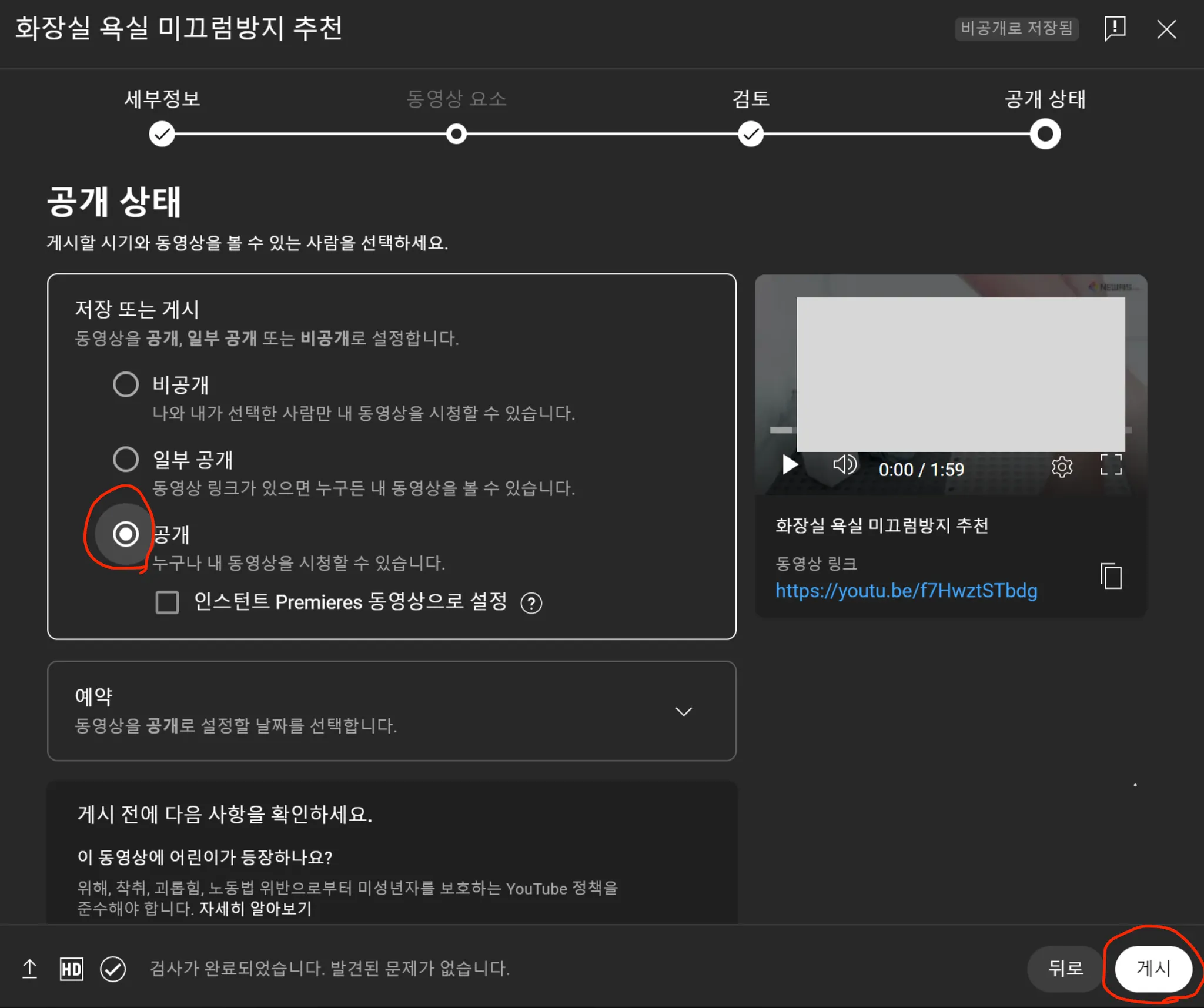The width and height of the screenshot is (1204, 1008).
Task: Mute the video preview volume
Action: coord(844,465)
